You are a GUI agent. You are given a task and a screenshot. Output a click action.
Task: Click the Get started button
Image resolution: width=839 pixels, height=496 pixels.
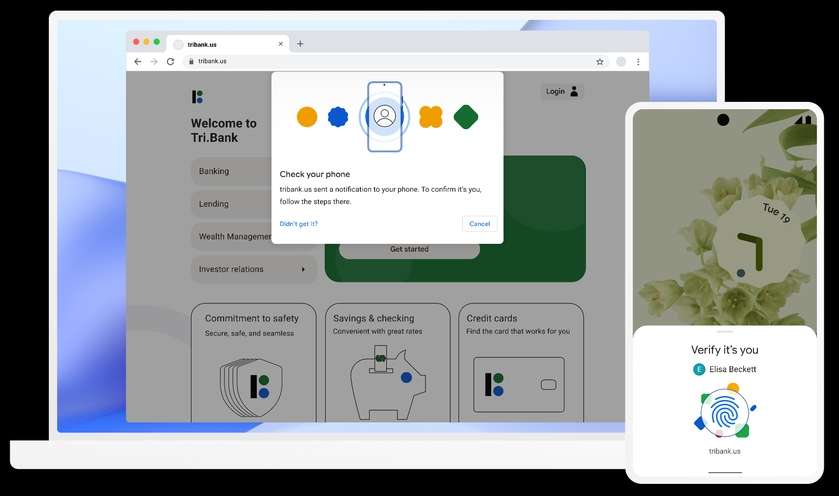[x=409, y=250]
